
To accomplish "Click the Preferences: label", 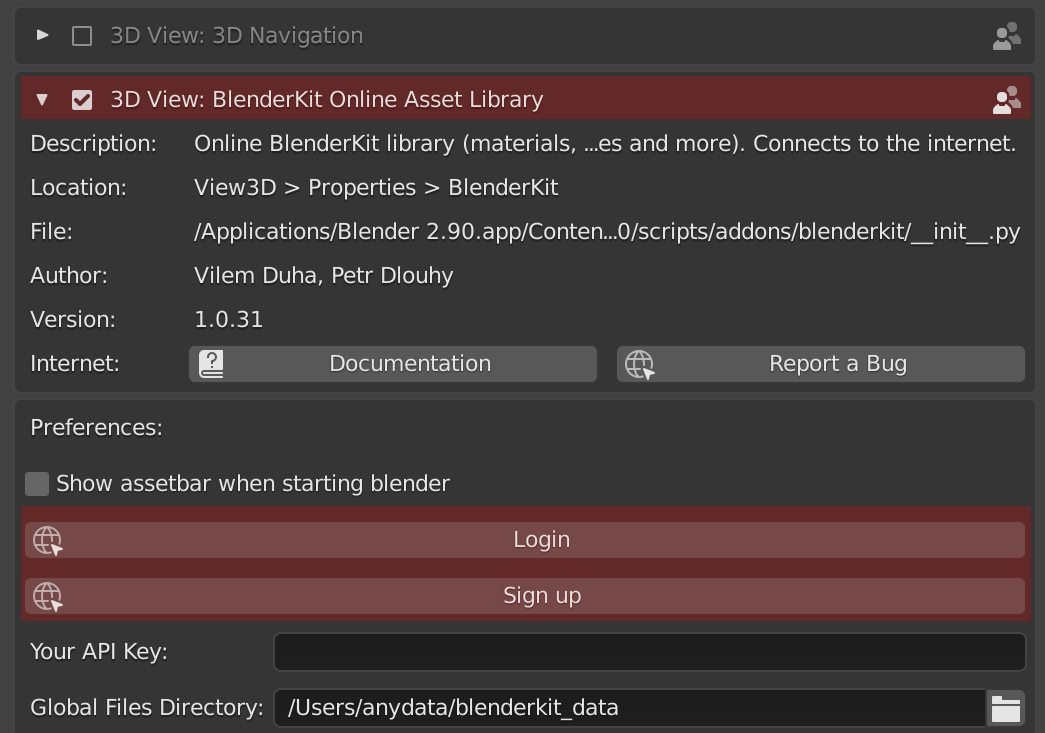I will click(x=97, y=428).
